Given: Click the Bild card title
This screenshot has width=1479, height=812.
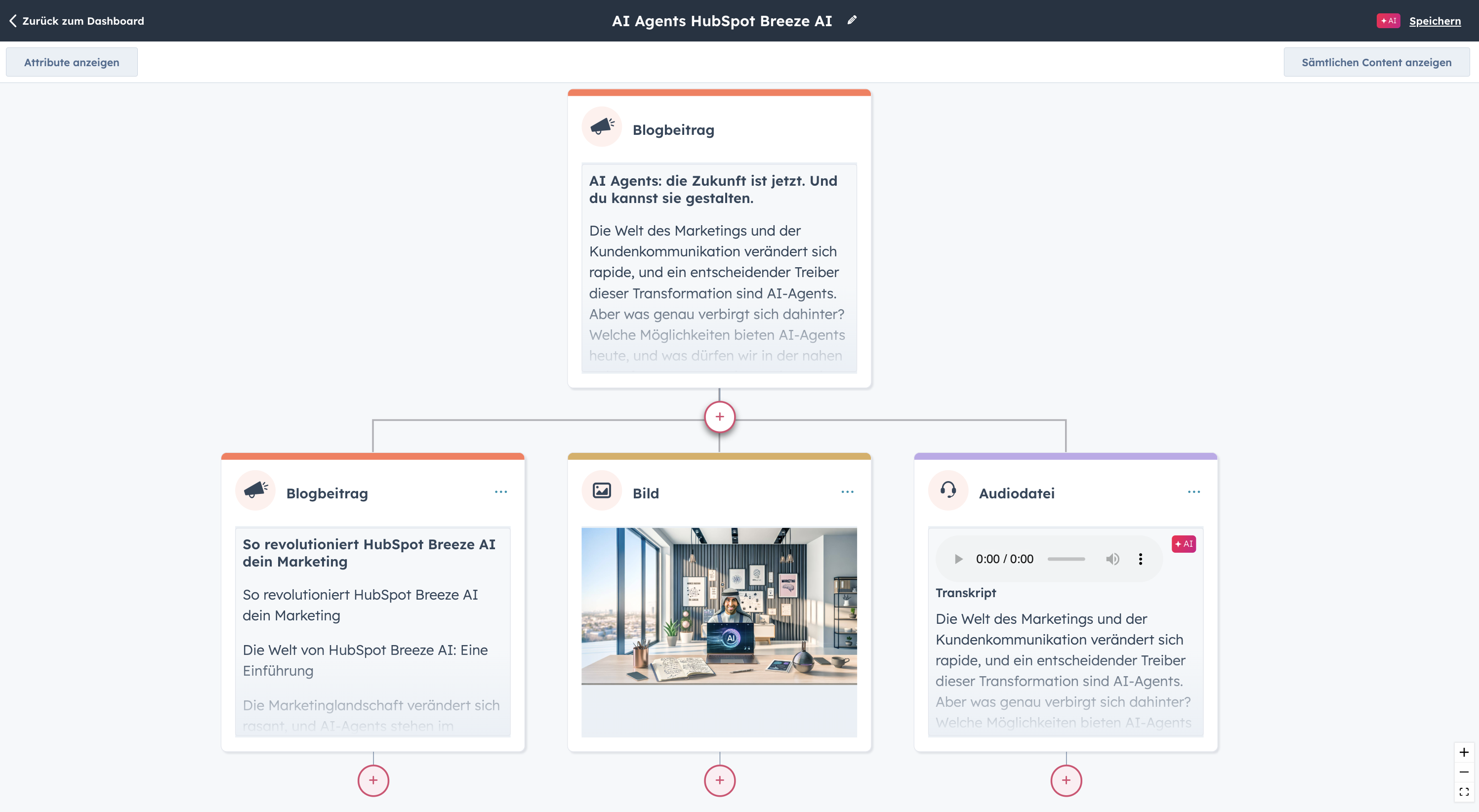Looking at the screenshot, I should (646, 493).
